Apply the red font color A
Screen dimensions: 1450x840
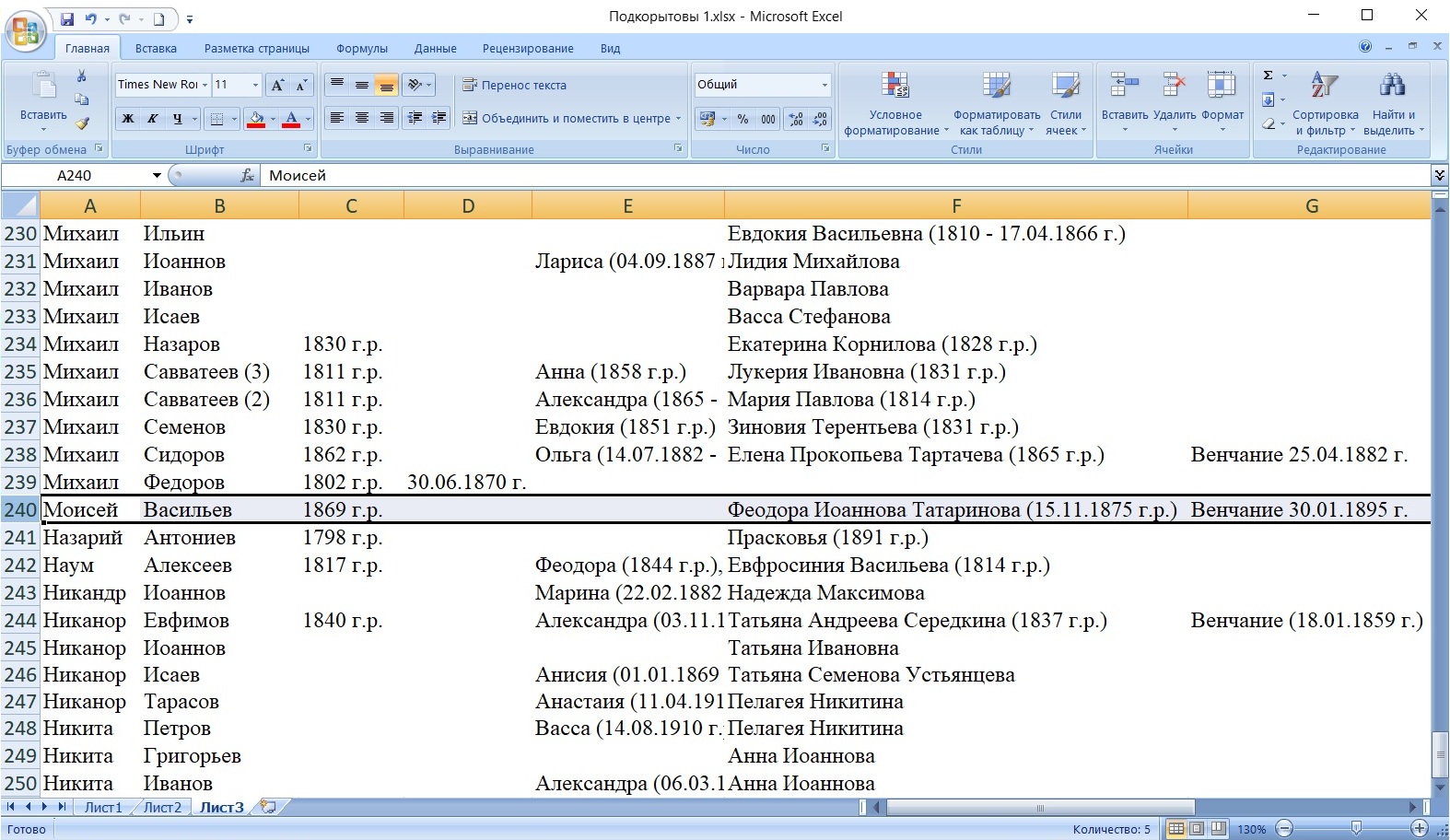pyautogui.click(x=291, y=118)
